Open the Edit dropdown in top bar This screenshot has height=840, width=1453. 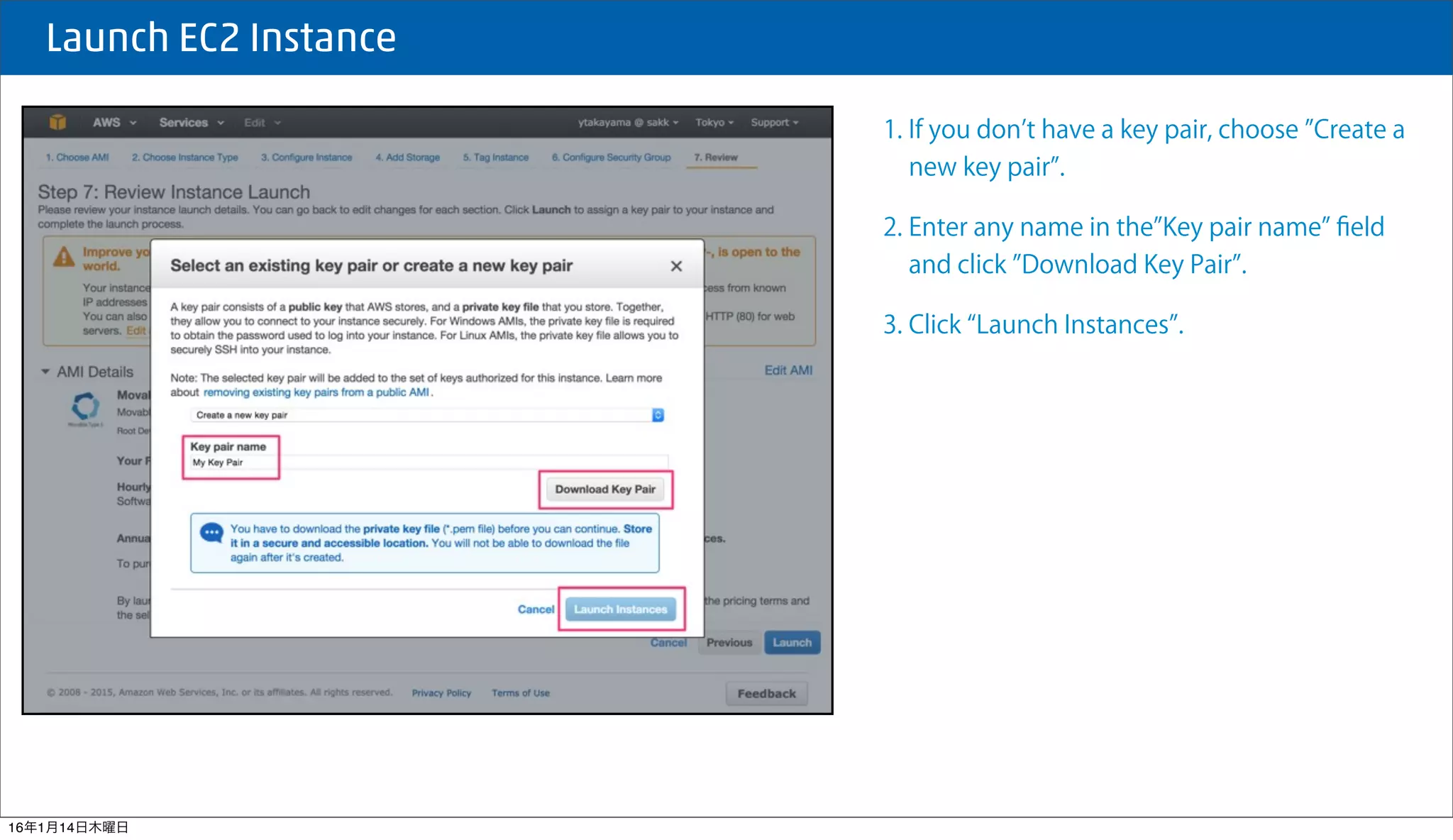coord(262,123)
